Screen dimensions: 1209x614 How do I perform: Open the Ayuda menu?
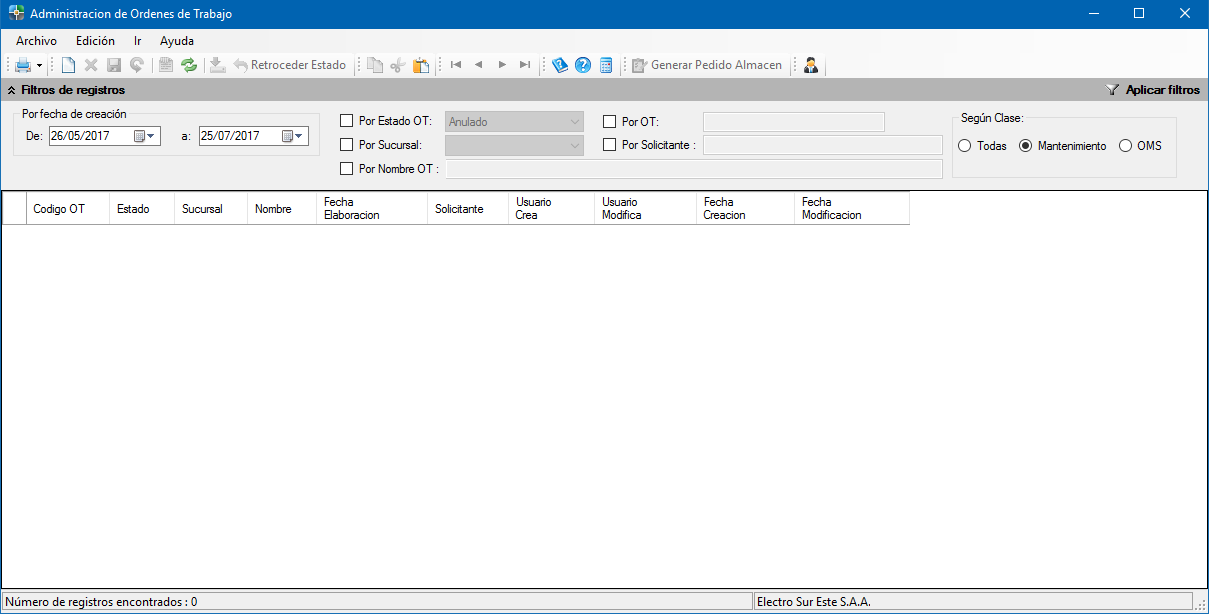click(177, 41)
